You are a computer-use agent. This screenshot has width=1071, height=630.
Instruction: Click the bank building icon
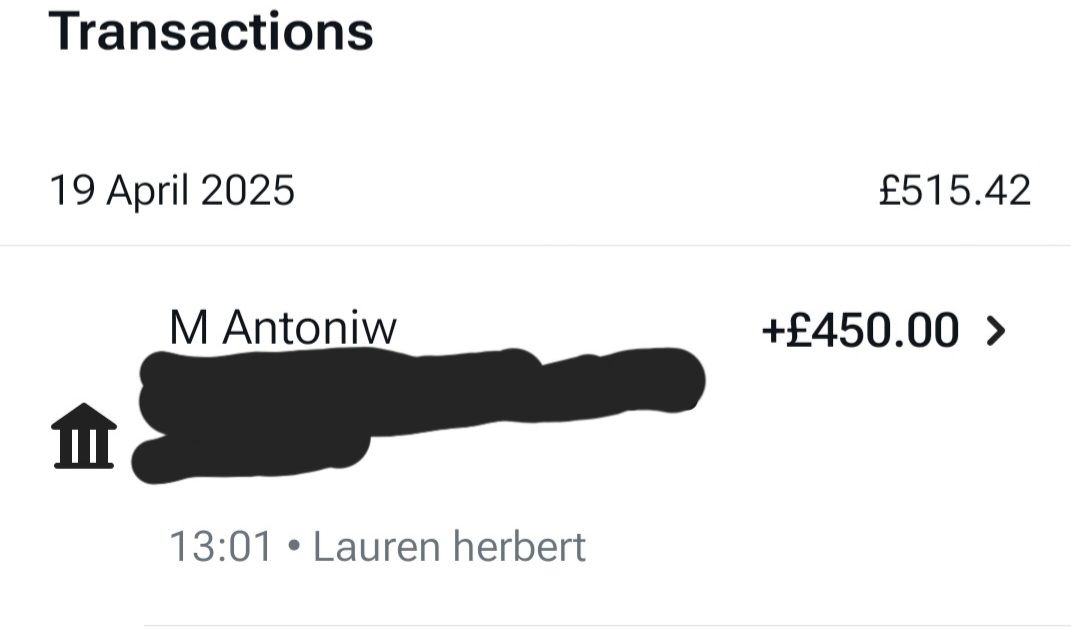[84, 436]
